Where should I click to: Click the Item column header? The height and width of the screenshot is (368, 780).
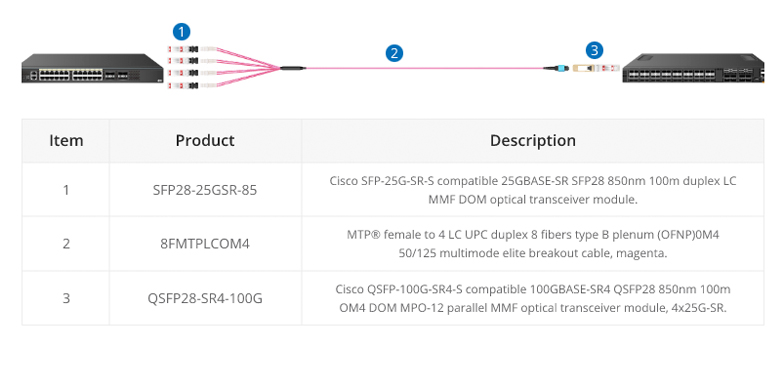[x=66, y=141]
